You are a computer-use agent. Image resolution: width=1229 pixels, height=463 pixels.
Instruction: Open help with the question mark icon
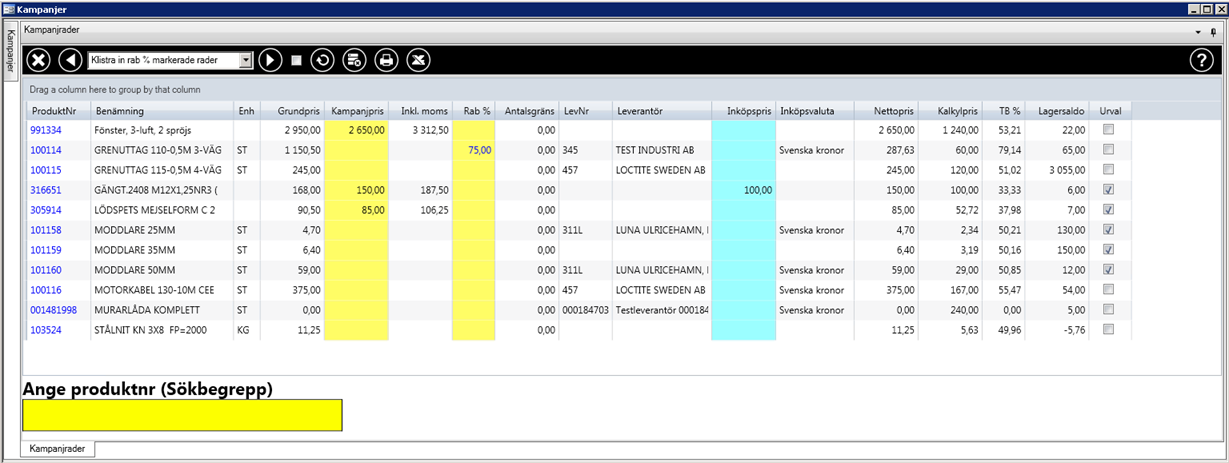1201,60
